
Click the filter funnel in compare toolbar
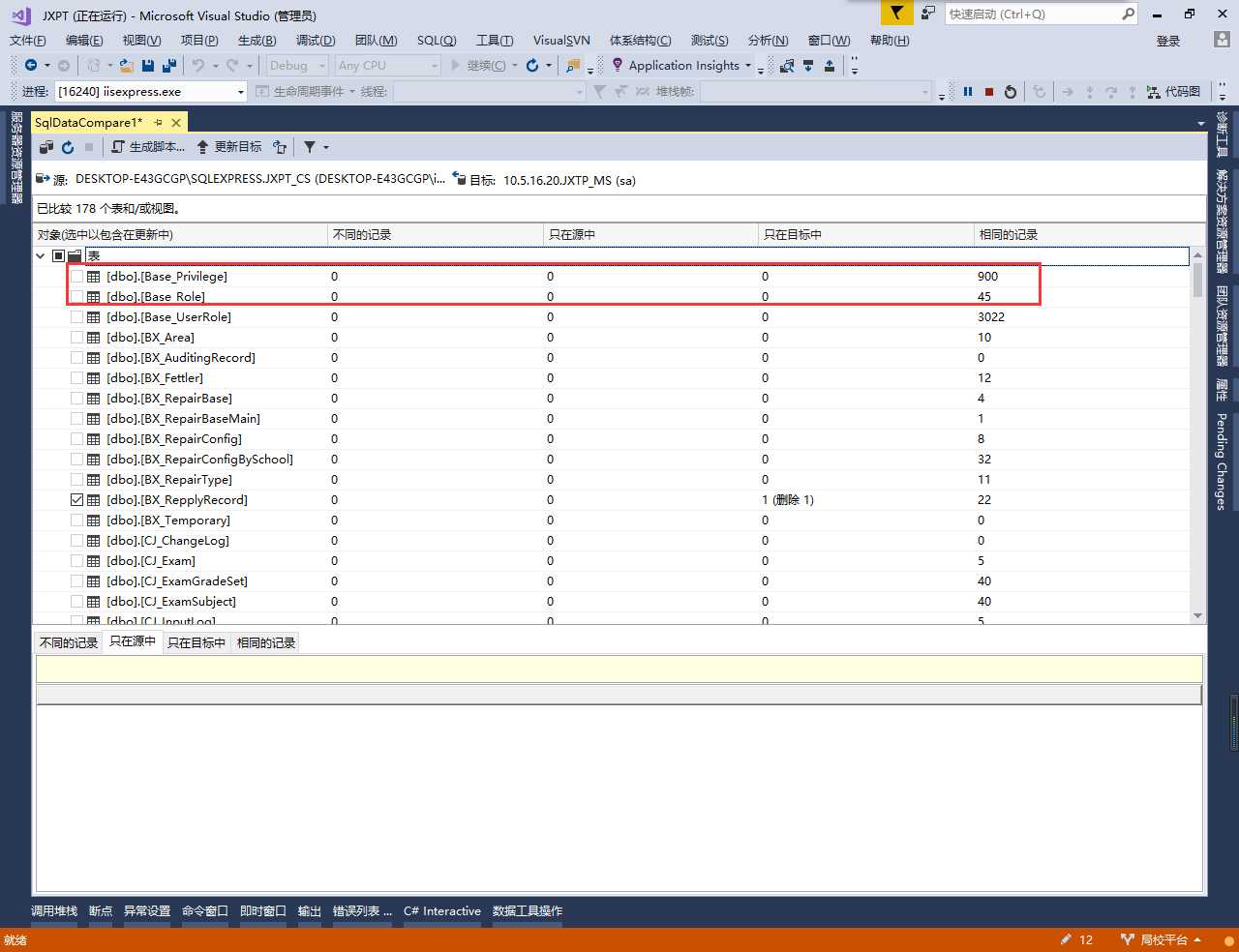pos(310,147)
